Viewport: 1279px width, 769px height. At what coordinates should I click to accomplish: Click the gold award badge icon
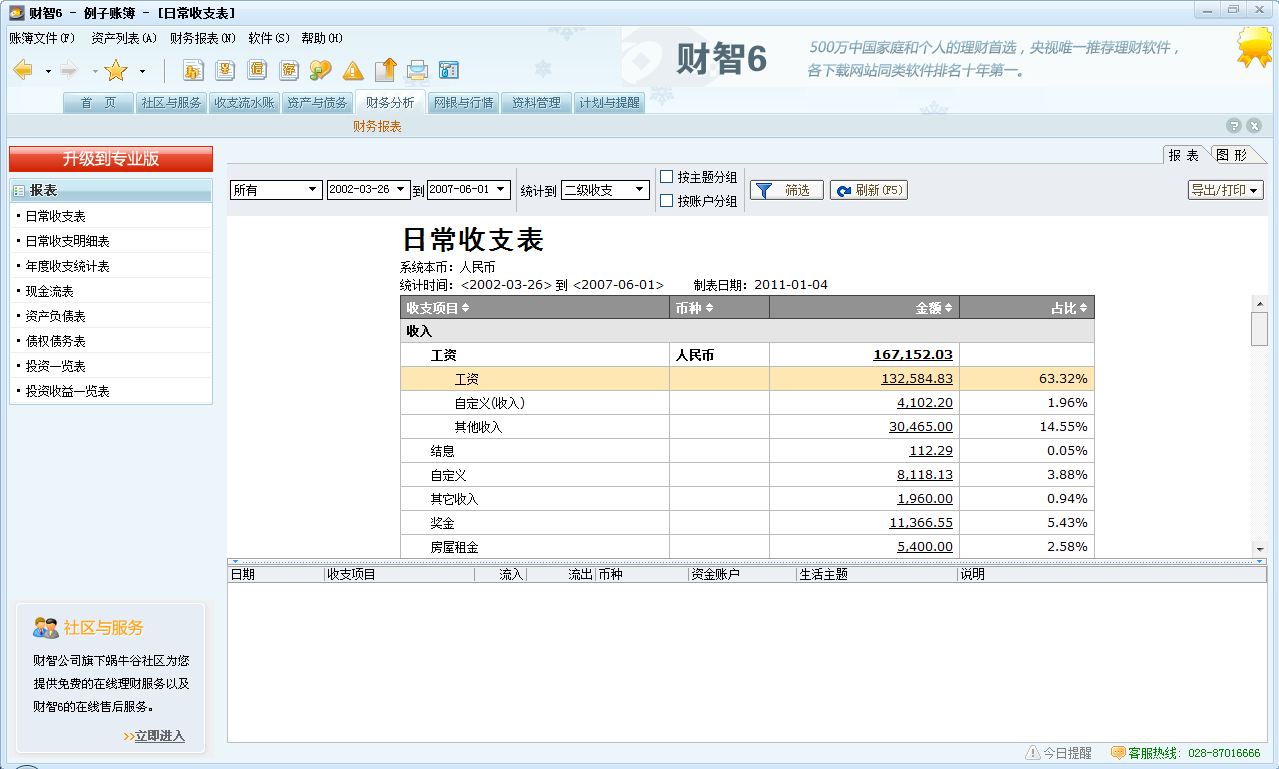point(1255,47)
